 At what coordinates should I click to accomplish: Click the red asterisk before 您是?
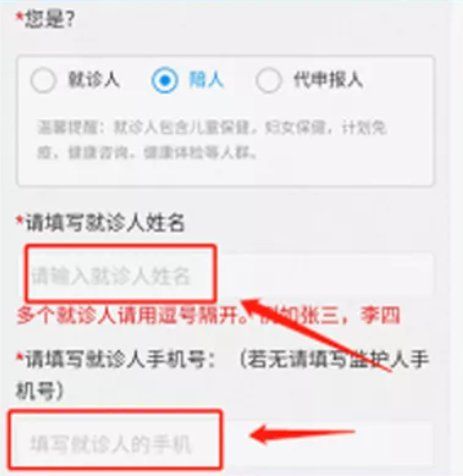click(x=20, y=17)
